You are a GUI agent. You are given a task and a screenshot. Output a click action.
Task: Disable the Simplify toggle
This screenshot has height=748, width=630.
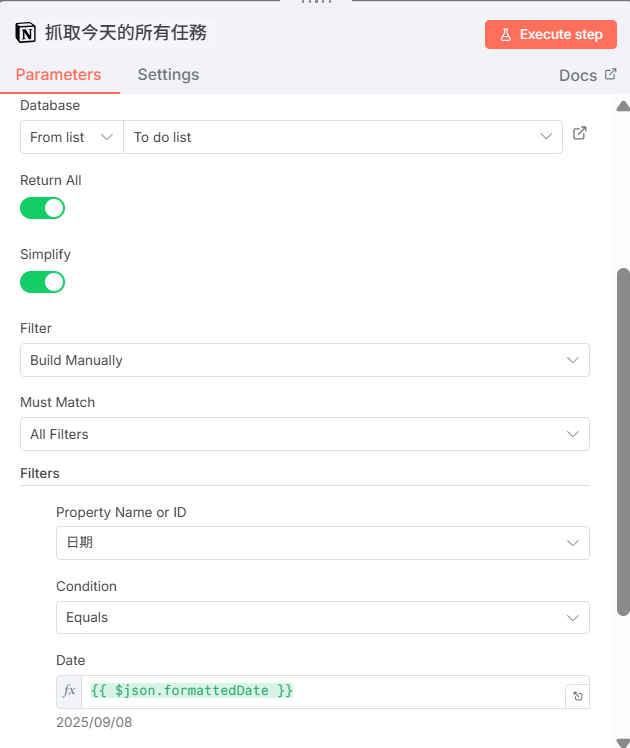point(43,282)
